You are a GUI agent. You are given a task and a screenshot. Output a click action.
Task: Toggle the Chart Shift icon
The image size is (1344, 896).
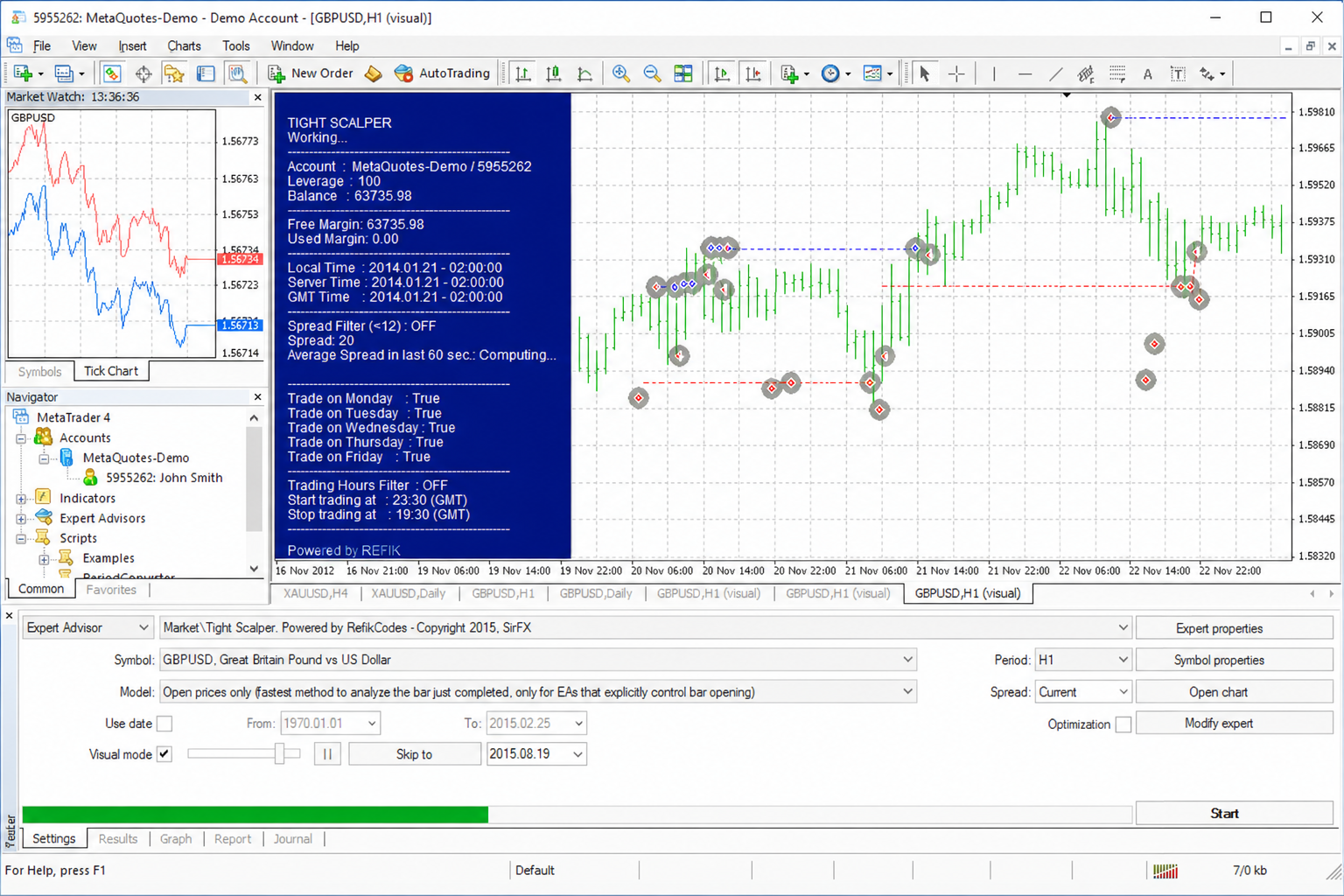coord(752,73)
